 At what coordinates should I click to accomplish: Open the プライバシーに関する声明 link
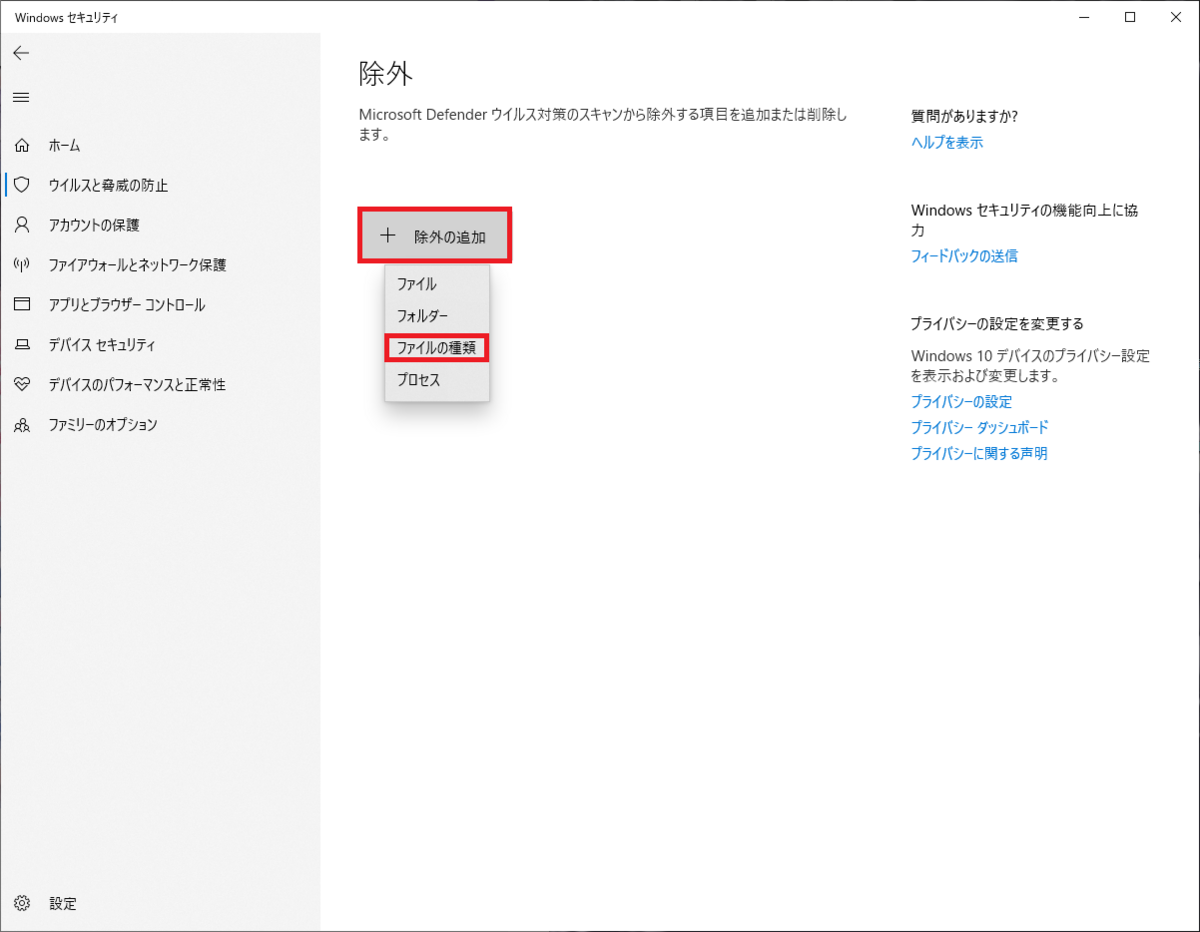(979, 453)
